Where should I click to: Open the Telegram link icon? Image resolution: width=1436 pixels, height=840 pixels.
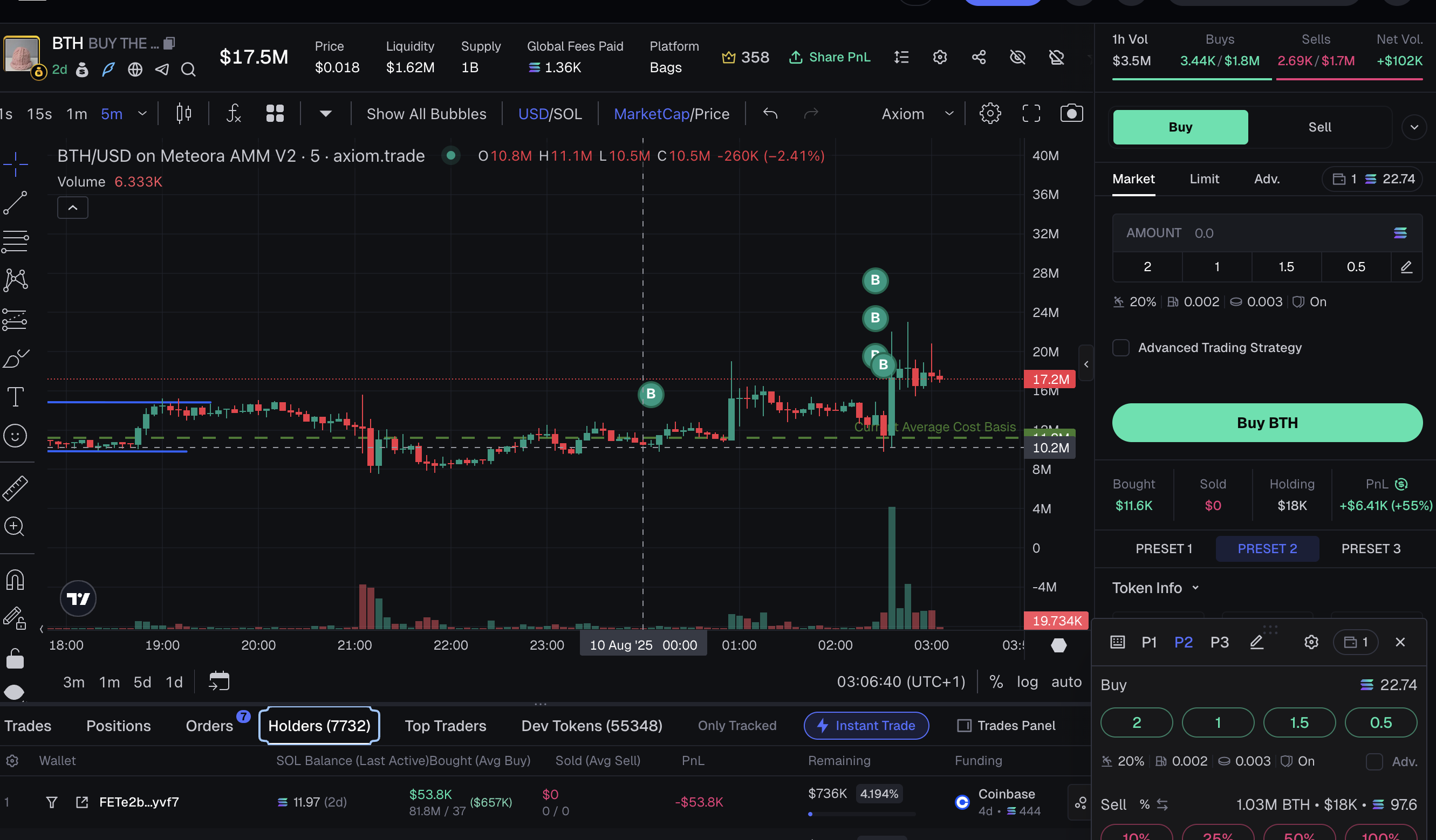(162, 70)
